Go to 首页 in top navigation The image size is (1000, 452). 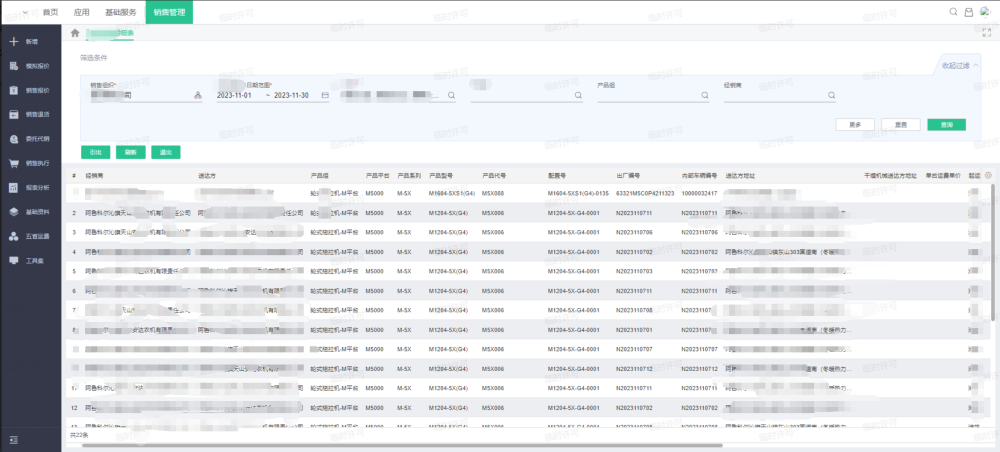click(x=50, y=12)
